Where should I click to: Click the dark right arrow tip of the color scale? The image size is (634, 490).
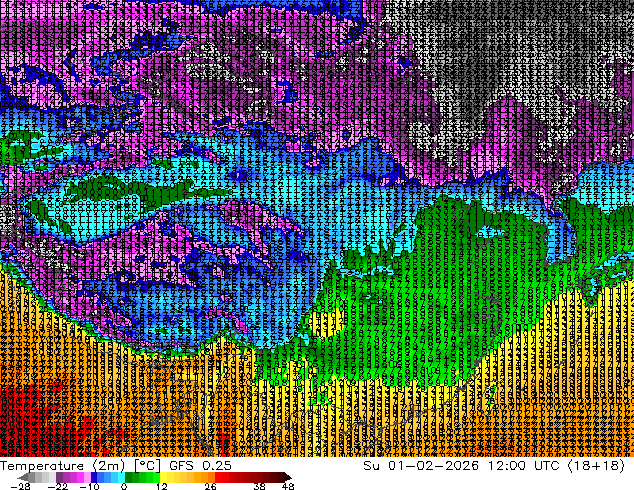coord(288,477)
